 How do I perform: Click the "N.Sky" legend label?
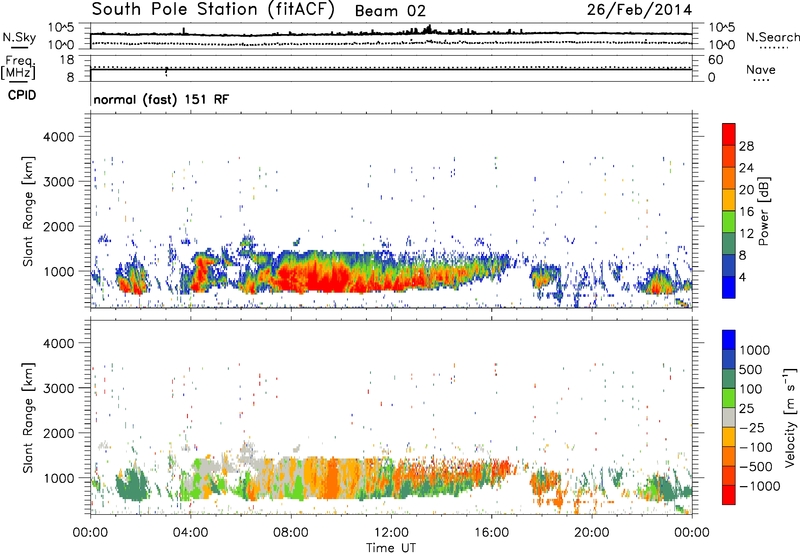point(19,37)
